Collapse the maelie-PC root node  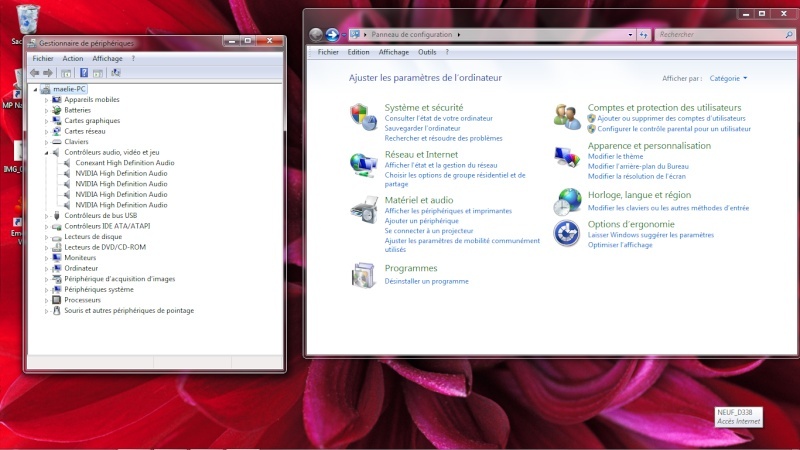click(36, 89)
